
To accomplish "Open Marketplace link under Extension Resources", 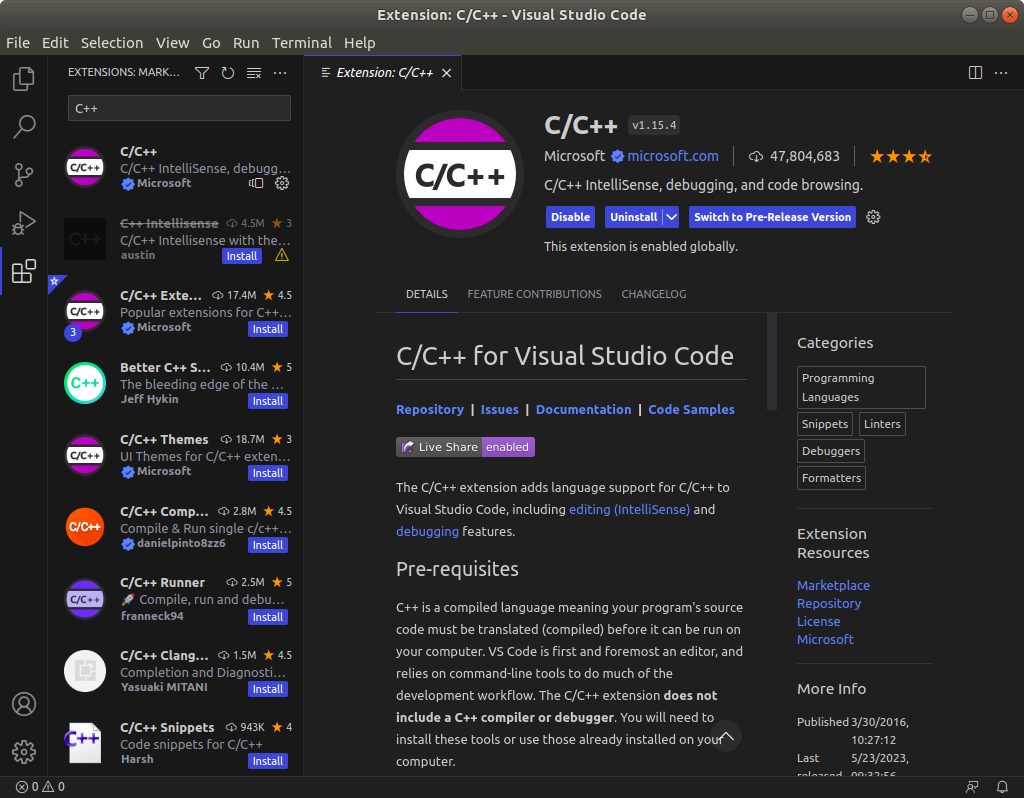I will tap(833, 586).
